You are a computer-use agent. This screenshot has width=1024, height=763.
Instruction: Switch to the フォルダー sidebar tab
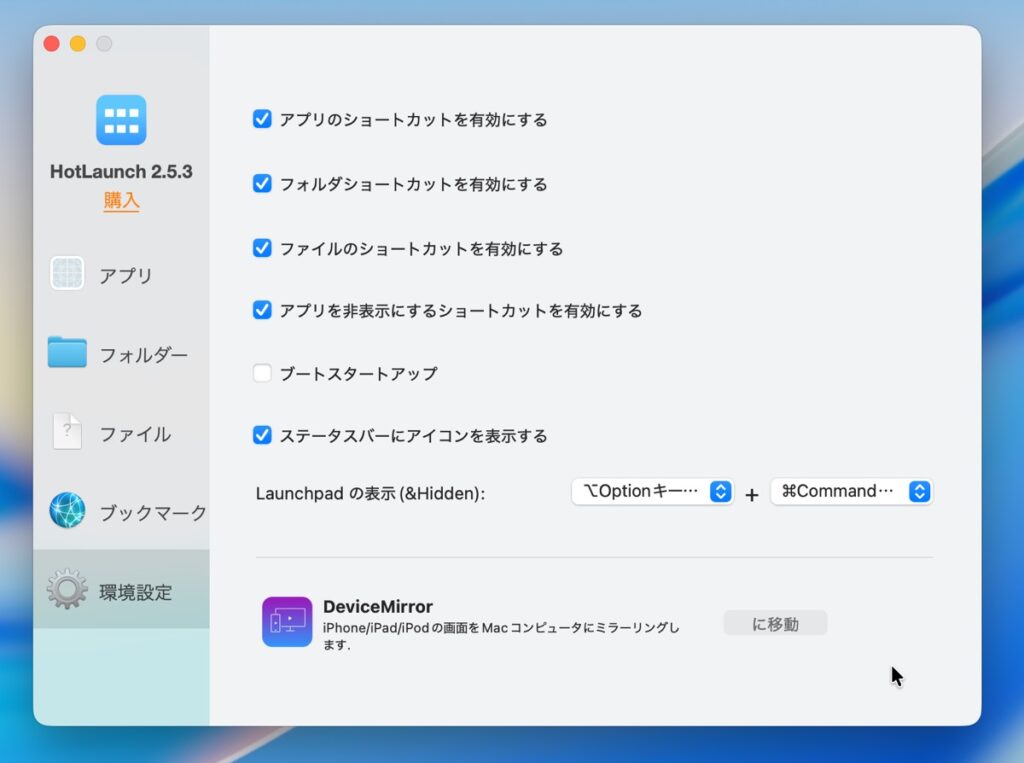click(x=142, y=354)
